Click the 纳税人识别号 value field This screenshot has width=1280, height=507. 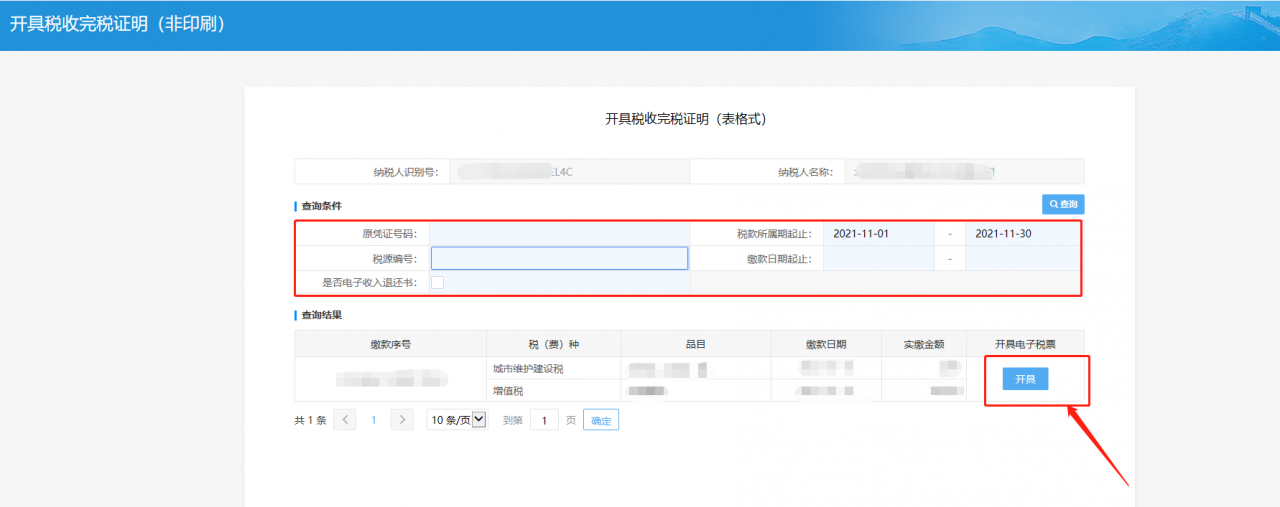tap(569, 172)
